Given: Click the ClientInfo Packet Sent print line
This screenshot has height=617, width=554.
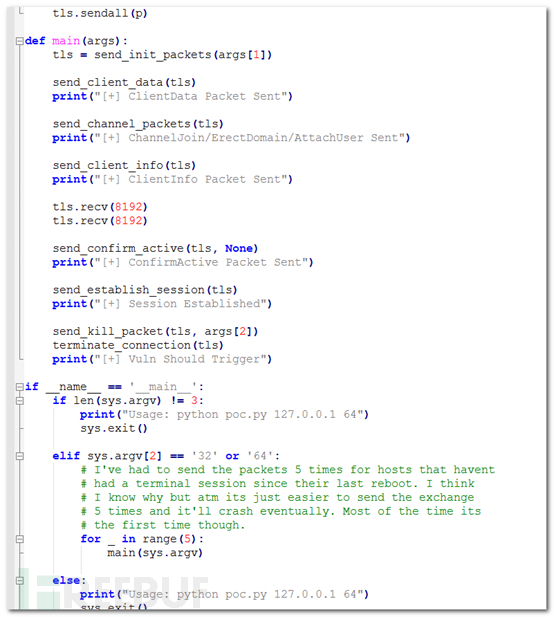Looking at the screenshot, I should tap(172, 179).
